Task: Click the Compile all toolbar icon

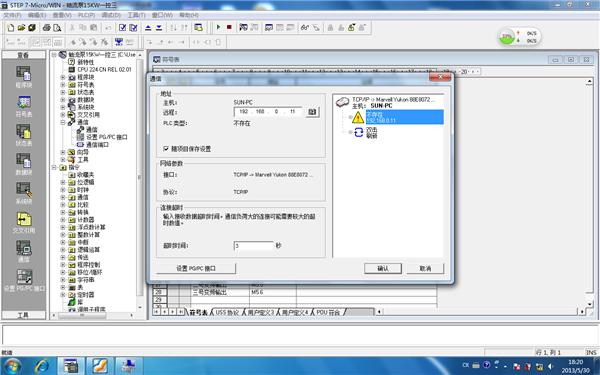Action: pyautogui.click(x=133, y=28)
